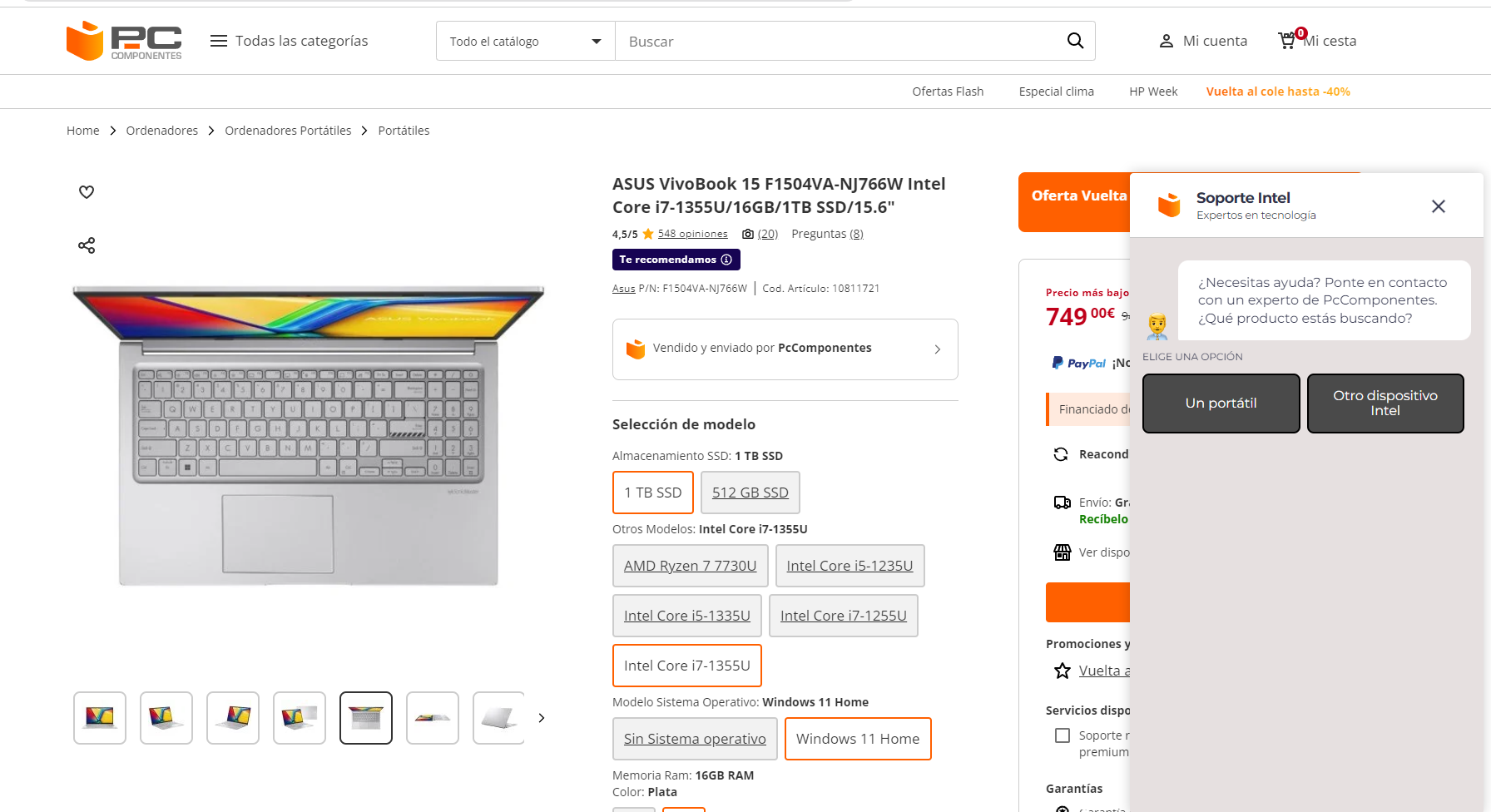Select the AMD Ryzen 7 7730U model
Image resolution: width=1491 pixels, height=812 pixels.
[x=690, y=566]
